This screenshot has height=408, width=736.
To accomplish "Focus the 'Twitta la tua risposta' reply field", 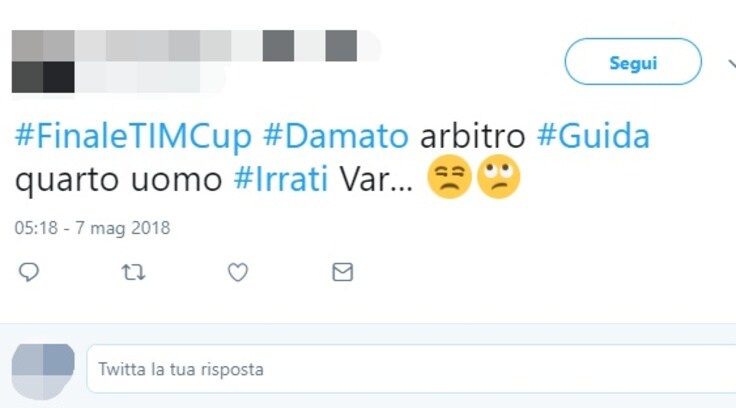I will click(x=411, y=369).
